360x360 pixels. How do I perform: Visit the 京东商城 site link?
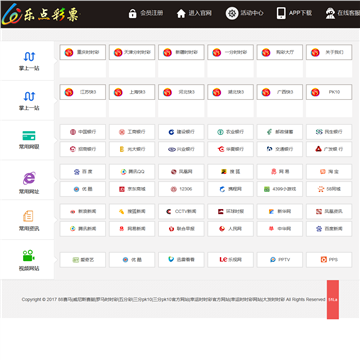click(x=132, y=189)
